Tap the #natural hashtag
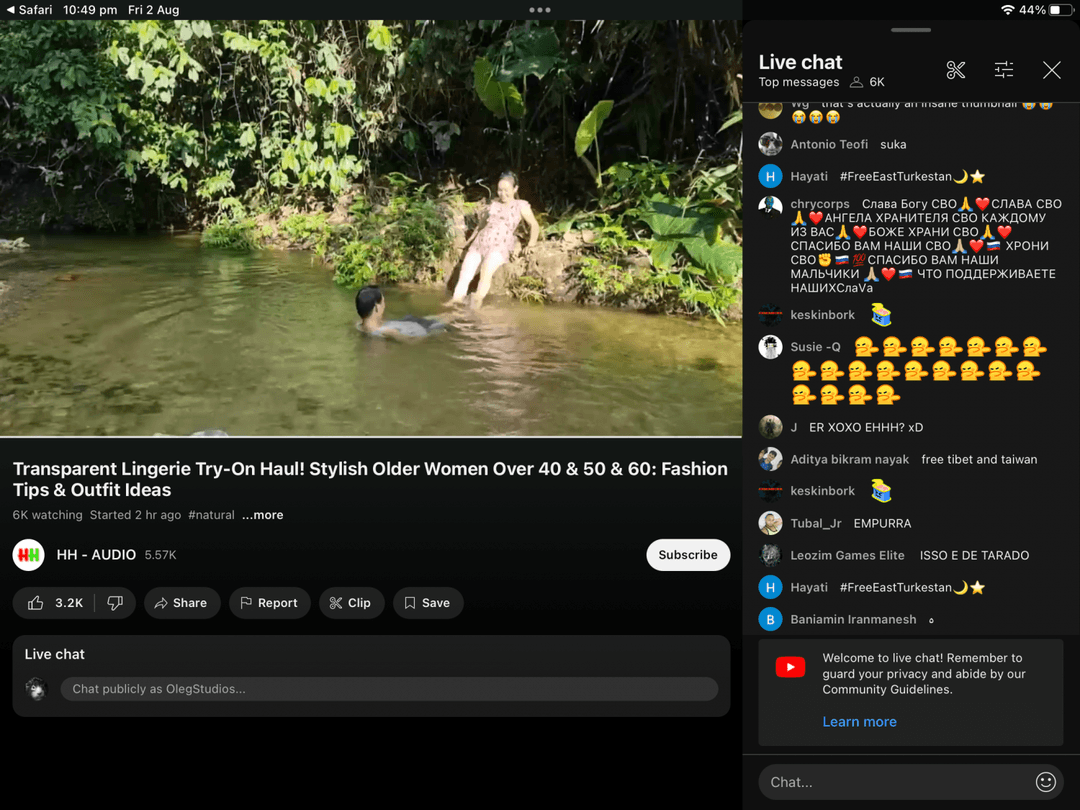The height and width of the screenshot is (810, 1080). point(210,515)
